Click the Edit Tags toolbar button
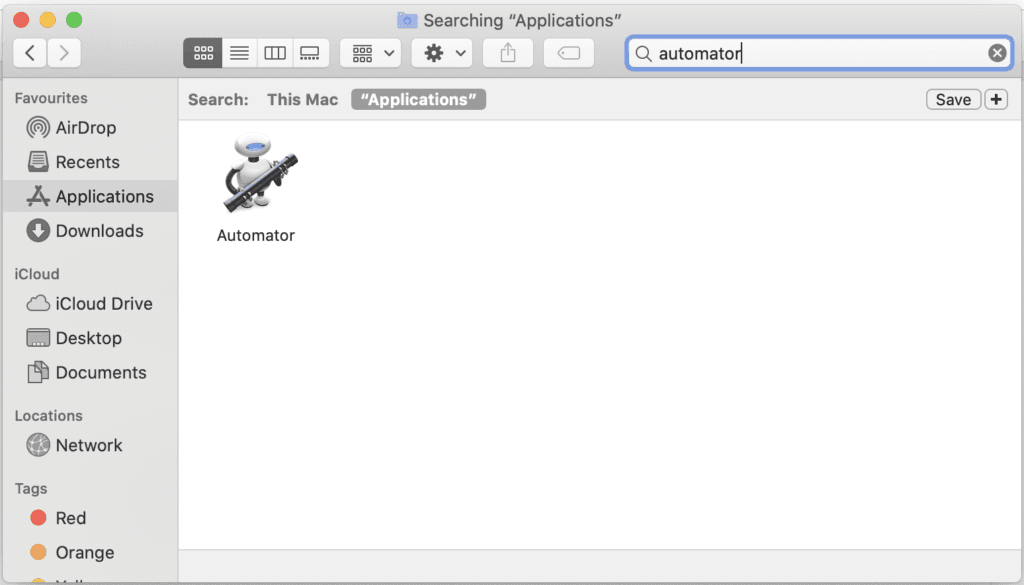The width and height of the screenshot is (1024, 585). (569, 53)
